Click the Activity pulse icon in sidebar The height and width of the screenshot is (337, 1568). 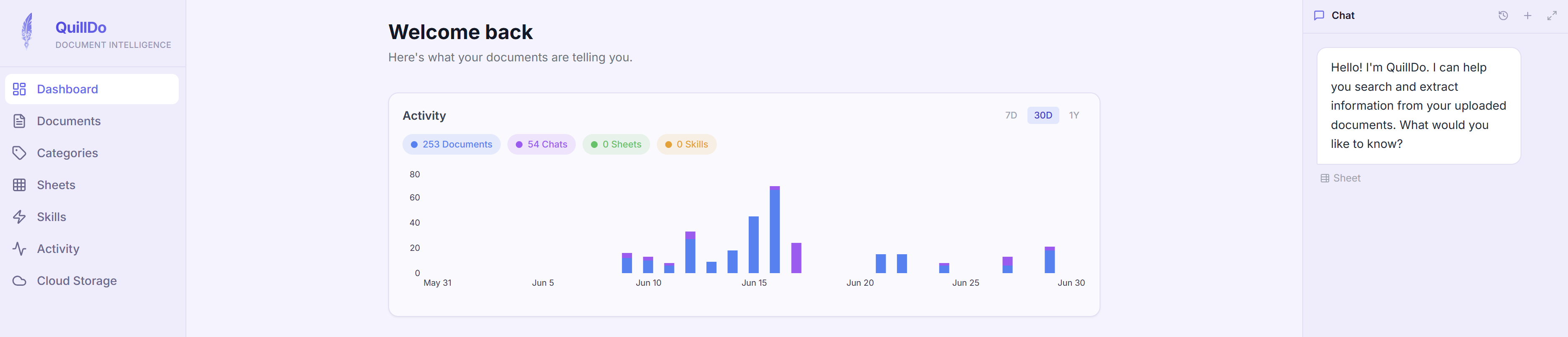point(19,249)
